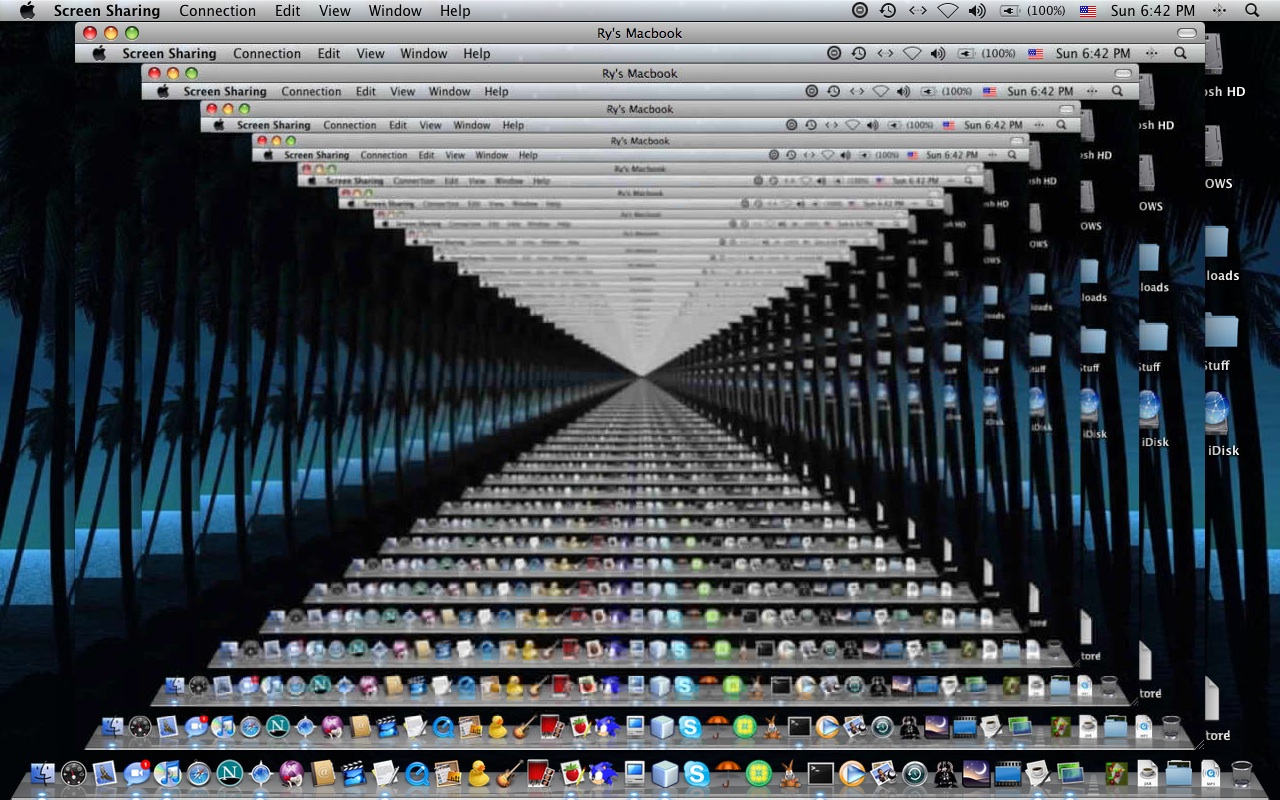The image size is (1280, 800).
Task: Open the Trash in the bottommost dock
Action: (1242, 773)
